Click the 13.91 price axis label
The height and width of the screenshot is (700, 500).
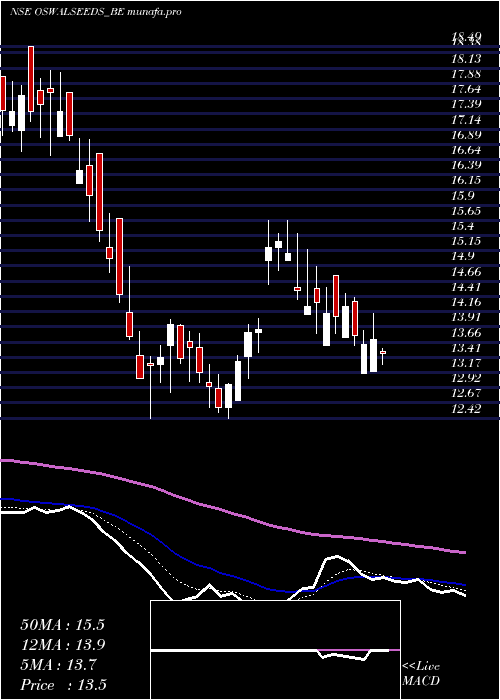click(466, 317)
